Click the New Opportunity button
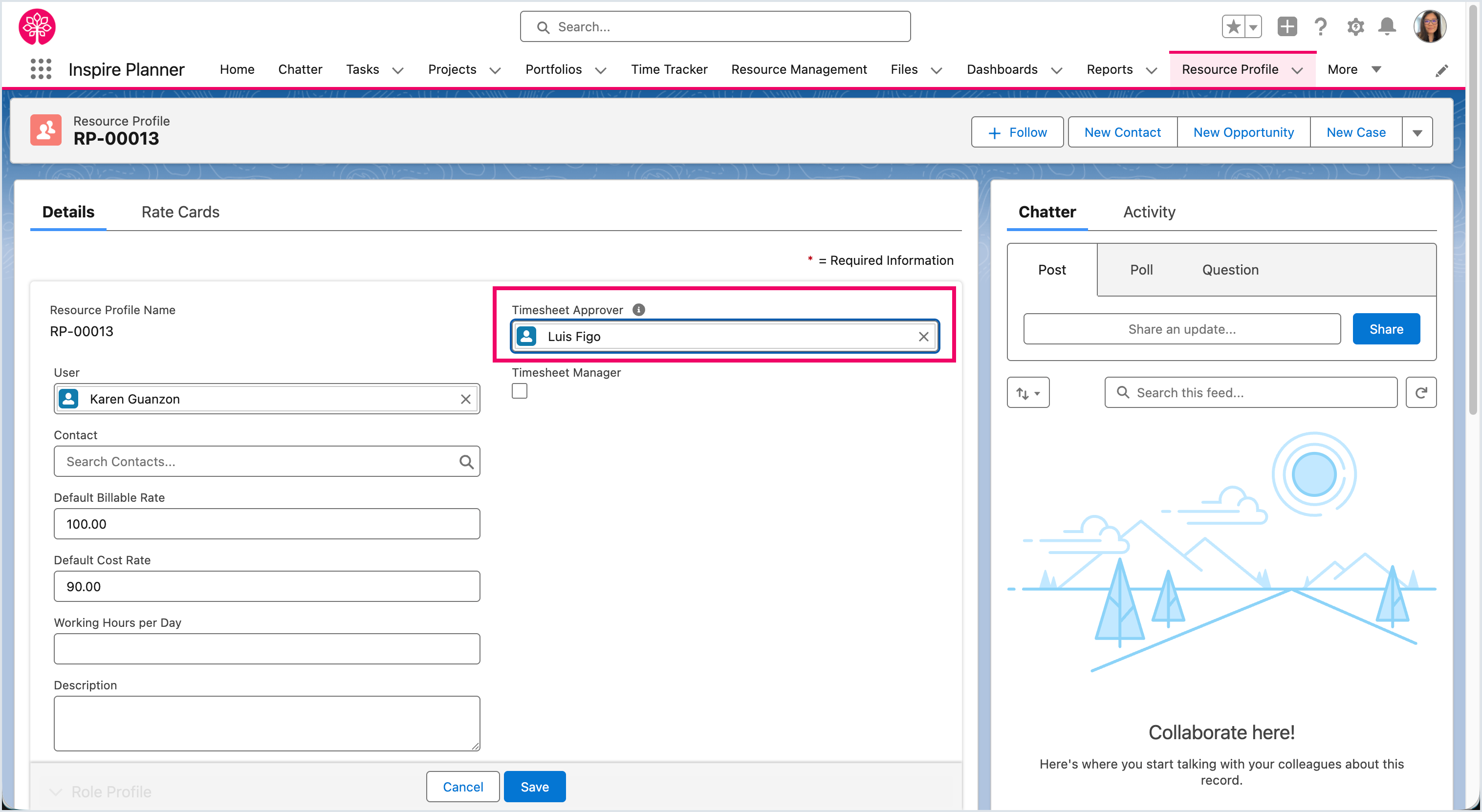 [1243, 133]
